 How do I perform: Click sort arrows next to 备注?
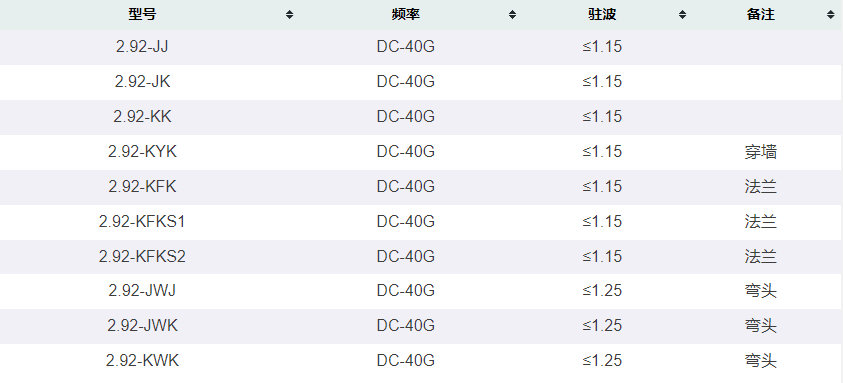coord(831,15)
